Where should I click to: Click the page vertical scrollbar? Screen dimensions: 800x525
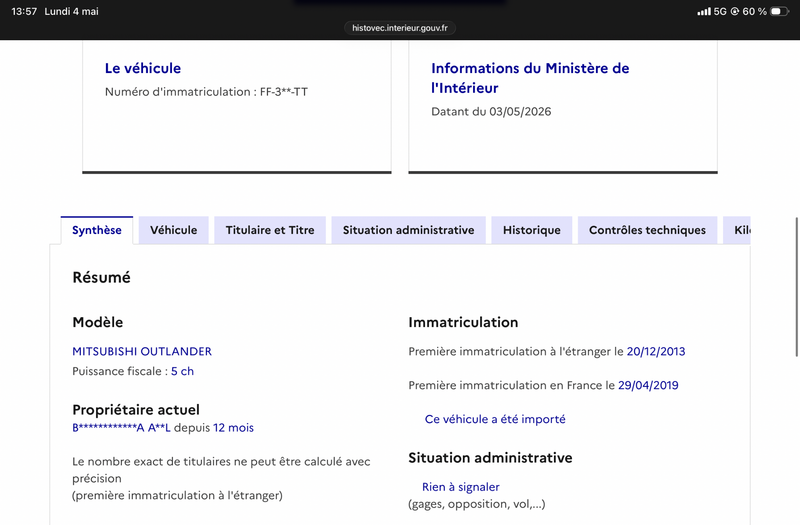[796, 287]
